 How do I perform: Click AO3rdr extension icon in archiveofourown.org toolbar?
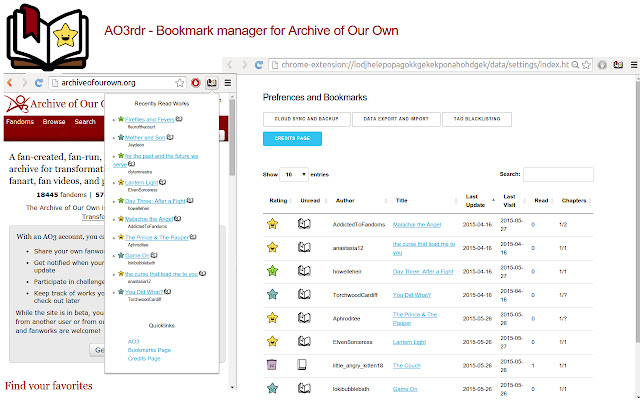[x=211, y=83]
